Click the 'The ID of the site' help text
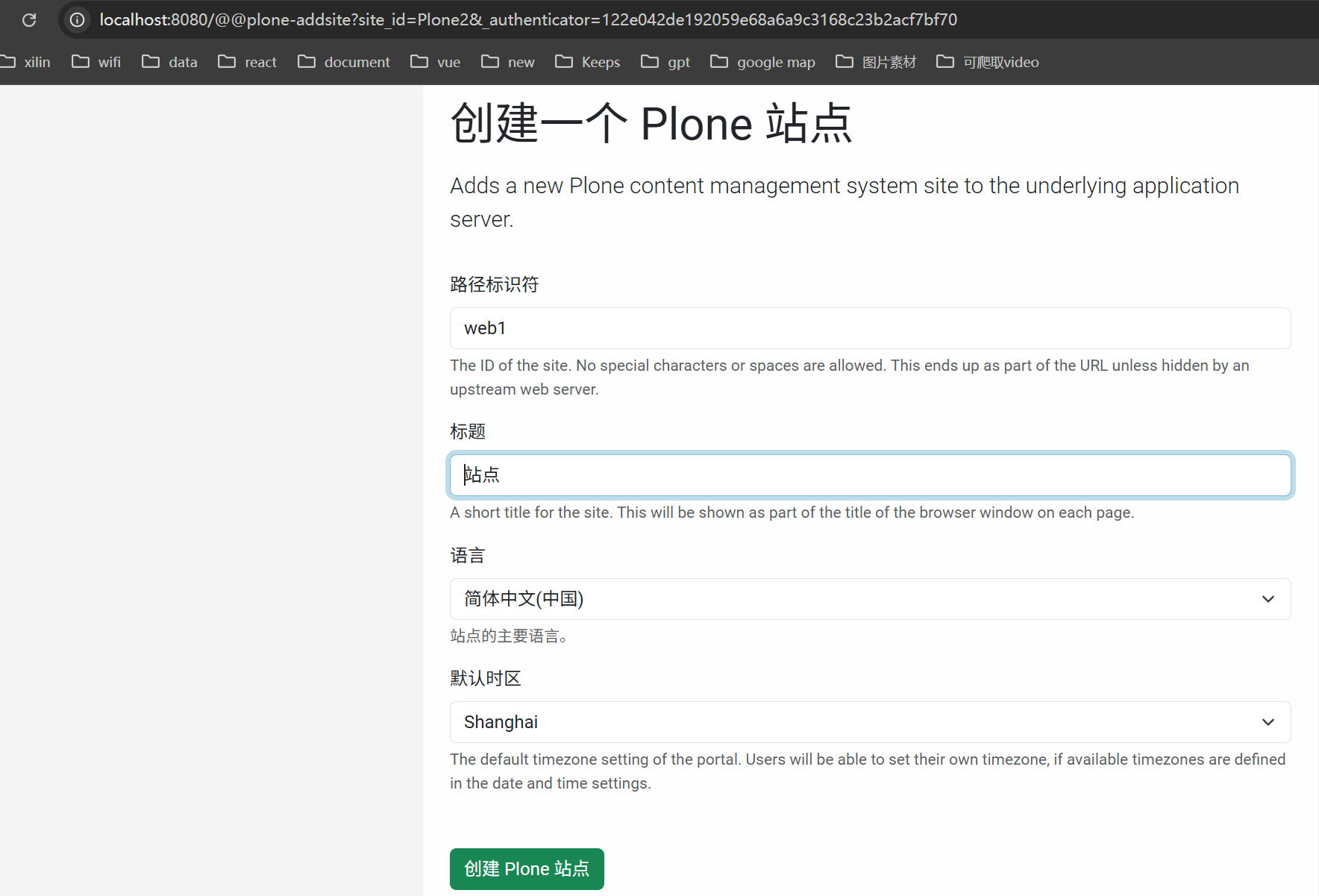Viewport: 1319px width, 896px height. [850, 377]
